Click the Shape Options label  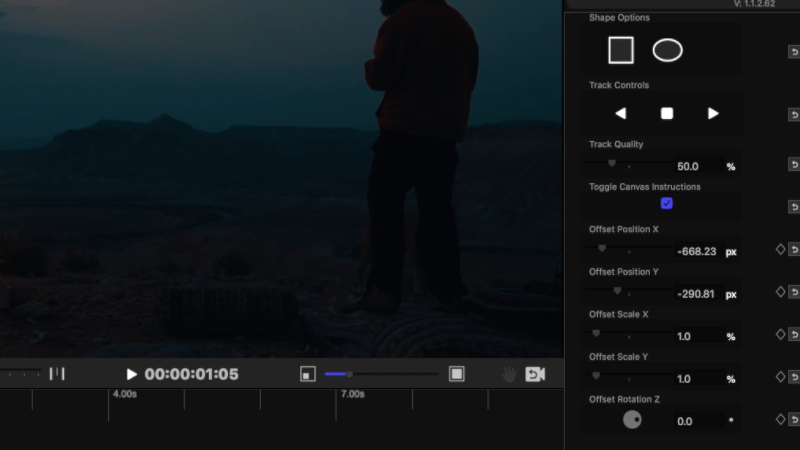[x=619, y=18]
